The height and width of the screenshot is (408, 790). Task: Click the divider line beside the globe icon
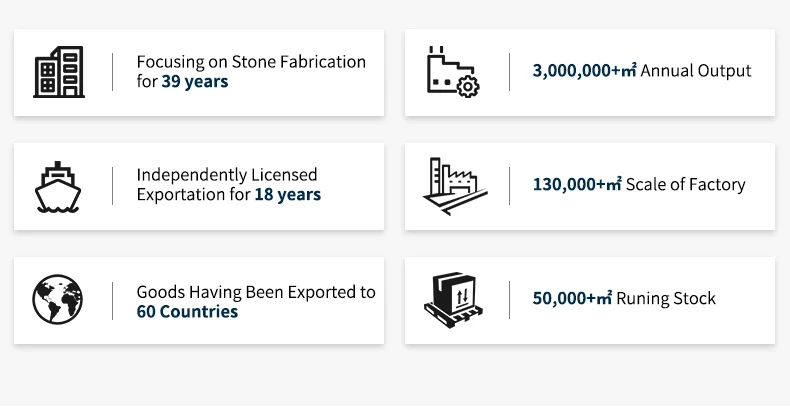tap(112, 301)
